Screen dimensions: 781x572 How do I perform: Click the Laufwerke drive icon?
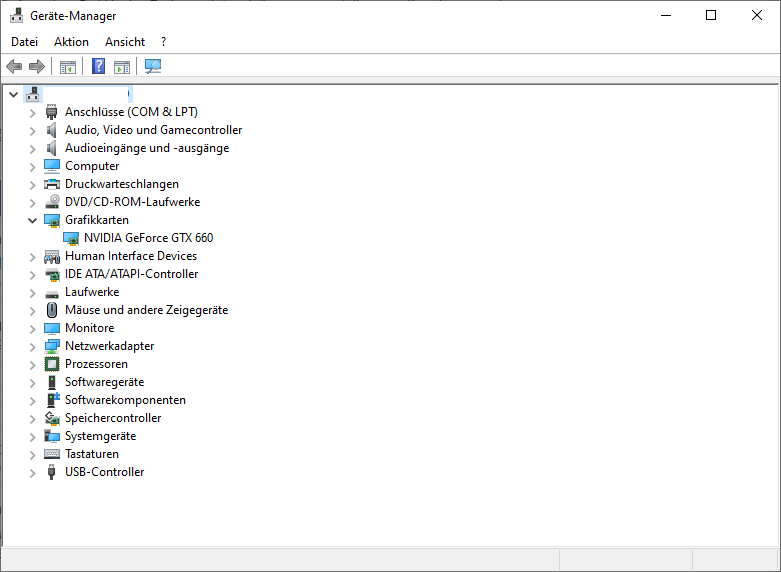pos(52,293)
